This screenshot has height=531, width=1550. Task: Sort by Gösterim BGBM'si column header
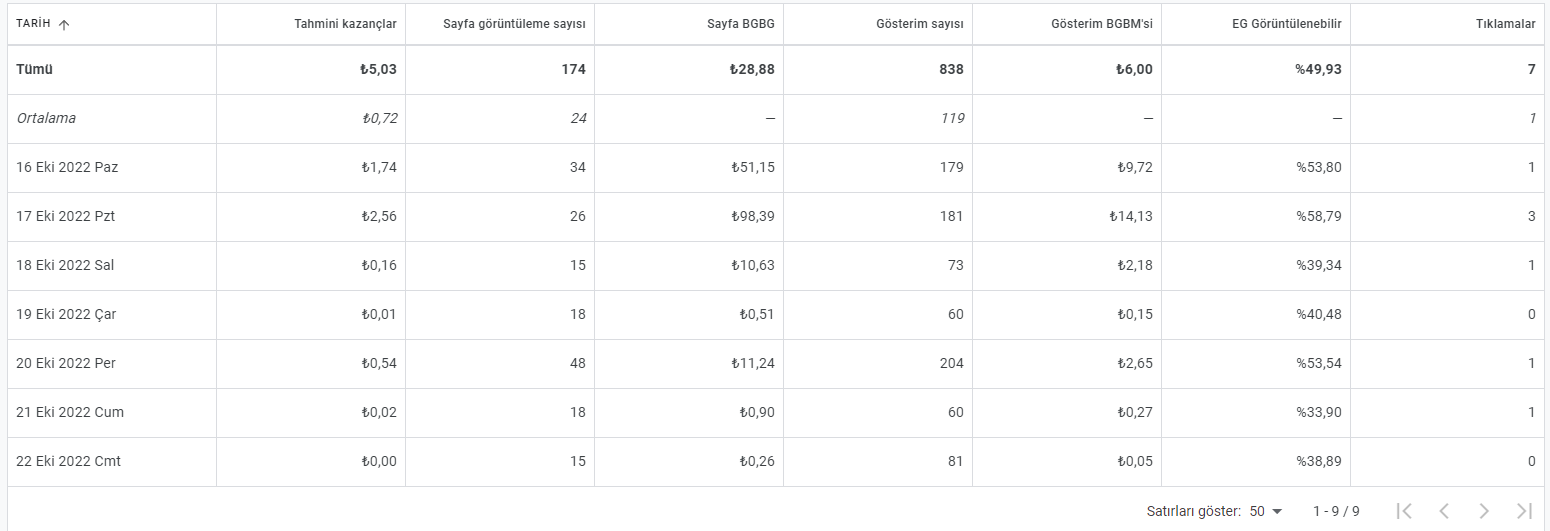1102,24
